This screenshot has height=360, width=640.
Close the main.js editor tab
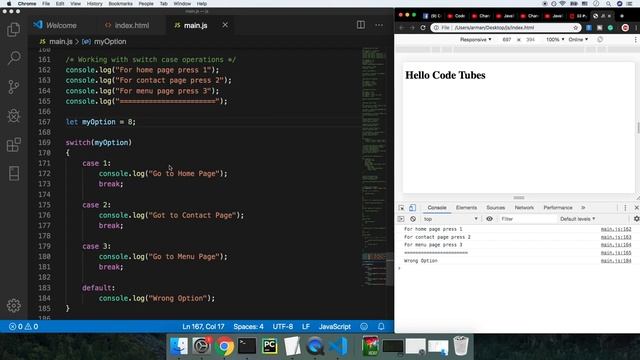click(x=225, y=25)
